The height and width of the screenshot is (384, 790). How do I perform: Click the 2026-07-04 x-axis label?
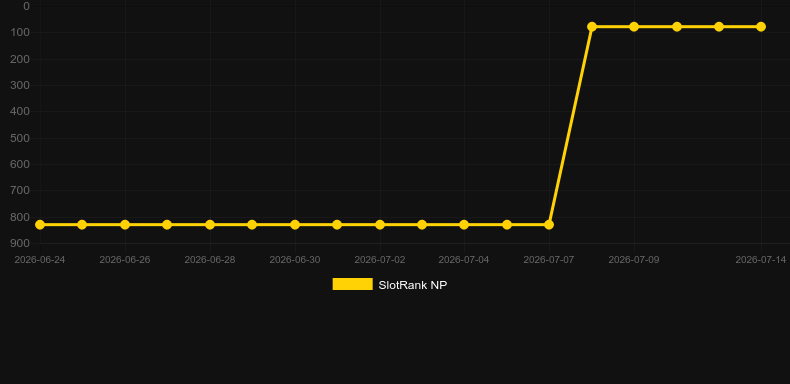pos(464,260)
